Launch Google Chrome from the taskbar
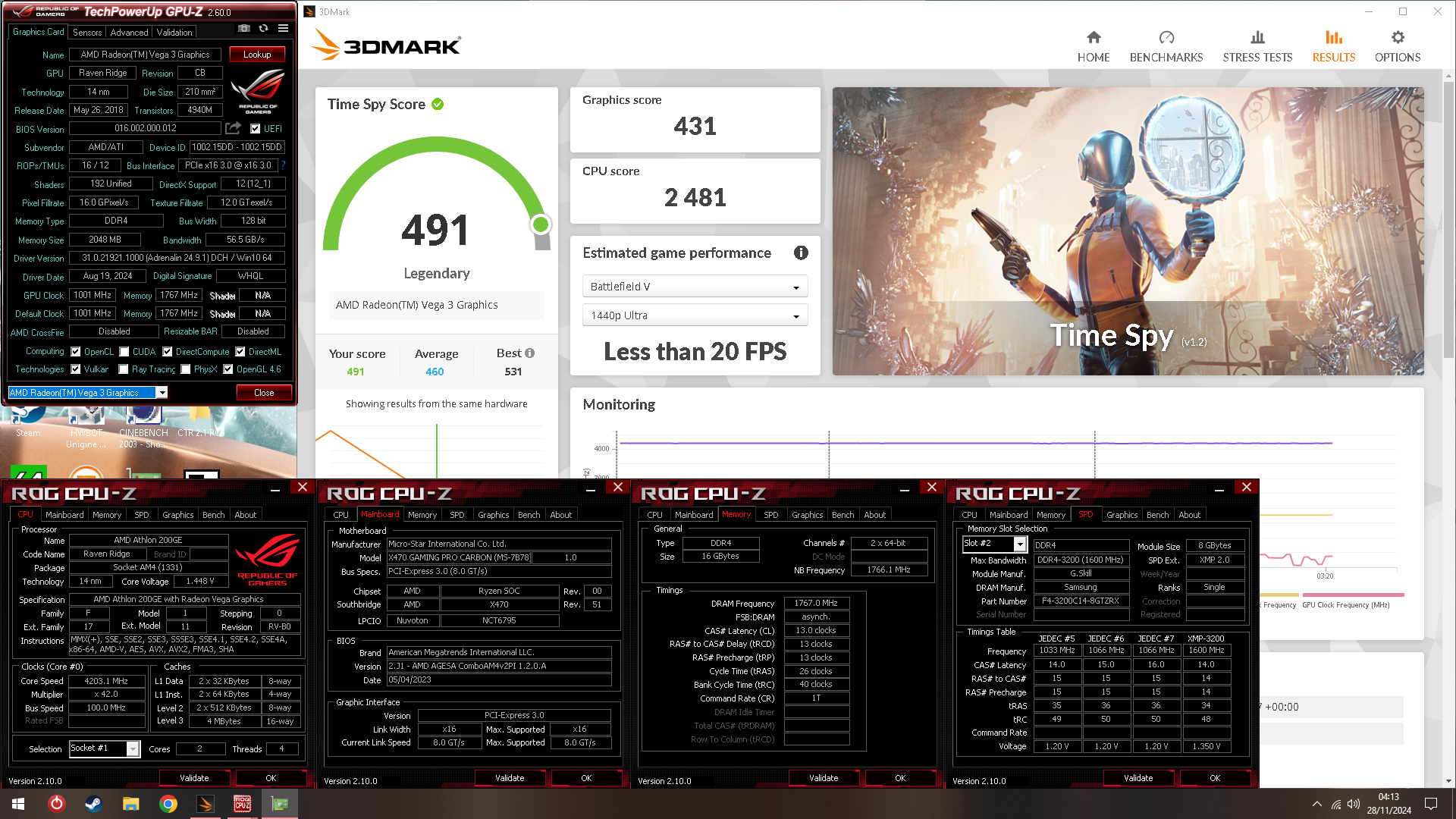Image resolution: width=1456 pixels, height=819 pixels. 168,804
